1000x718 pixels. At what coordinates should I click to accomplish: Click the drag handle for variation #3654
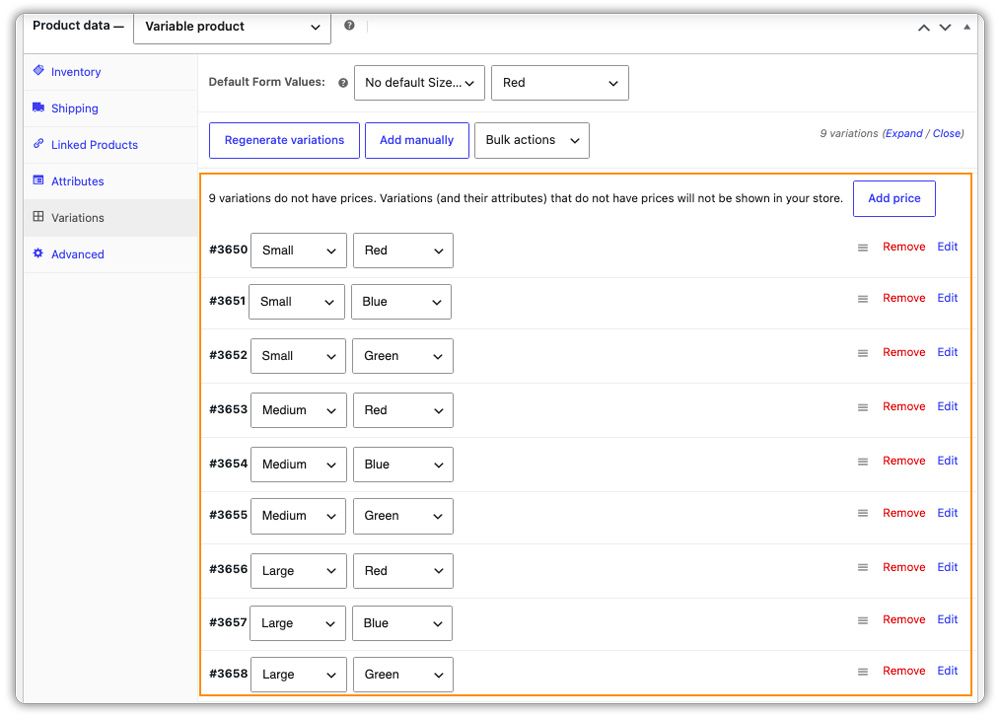862,462
